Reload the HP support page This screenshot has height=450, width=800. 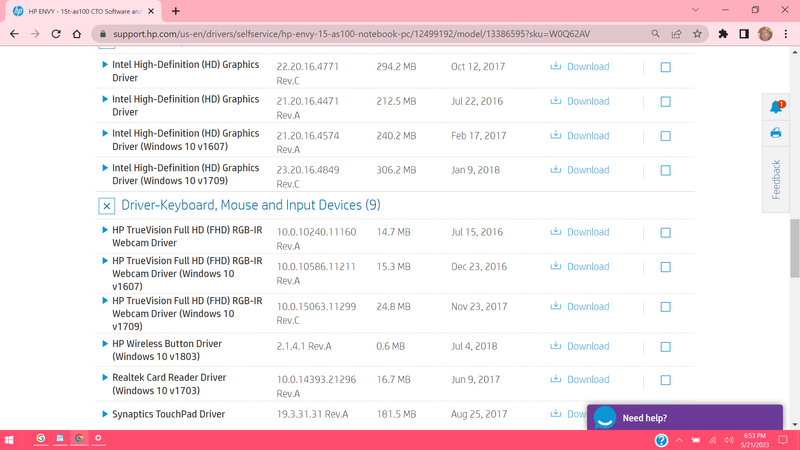(x=56, y=34)
